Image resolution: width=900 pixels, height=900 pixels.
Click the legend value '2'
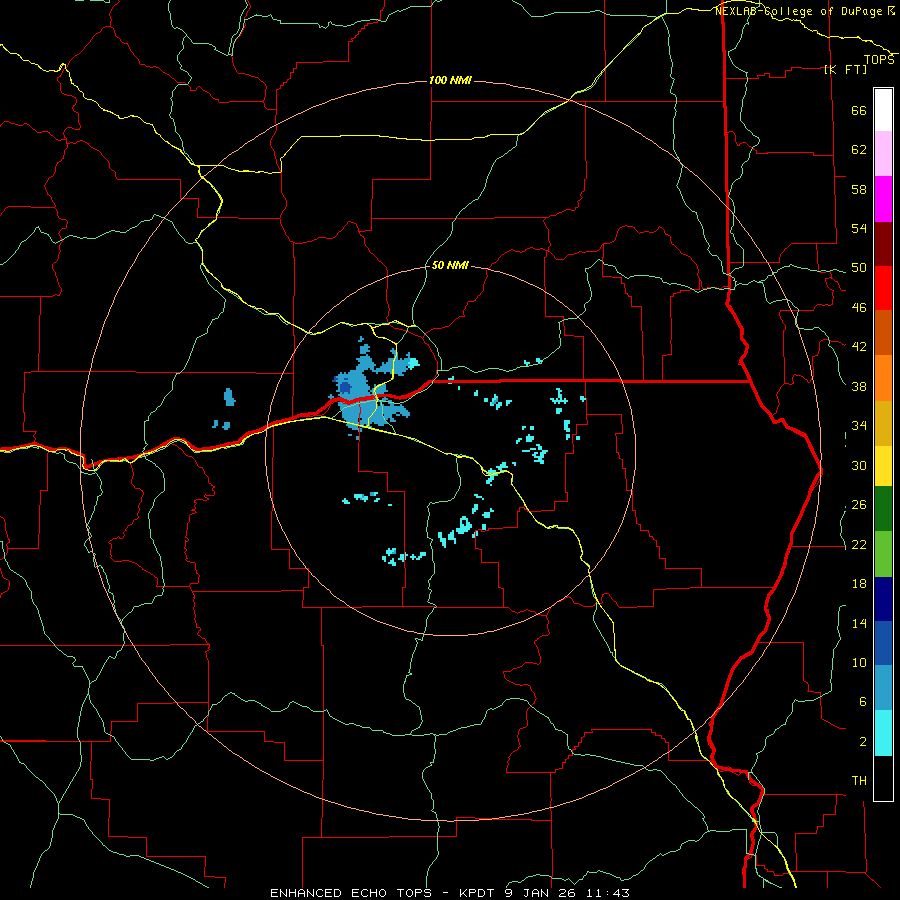pos(862,742)
